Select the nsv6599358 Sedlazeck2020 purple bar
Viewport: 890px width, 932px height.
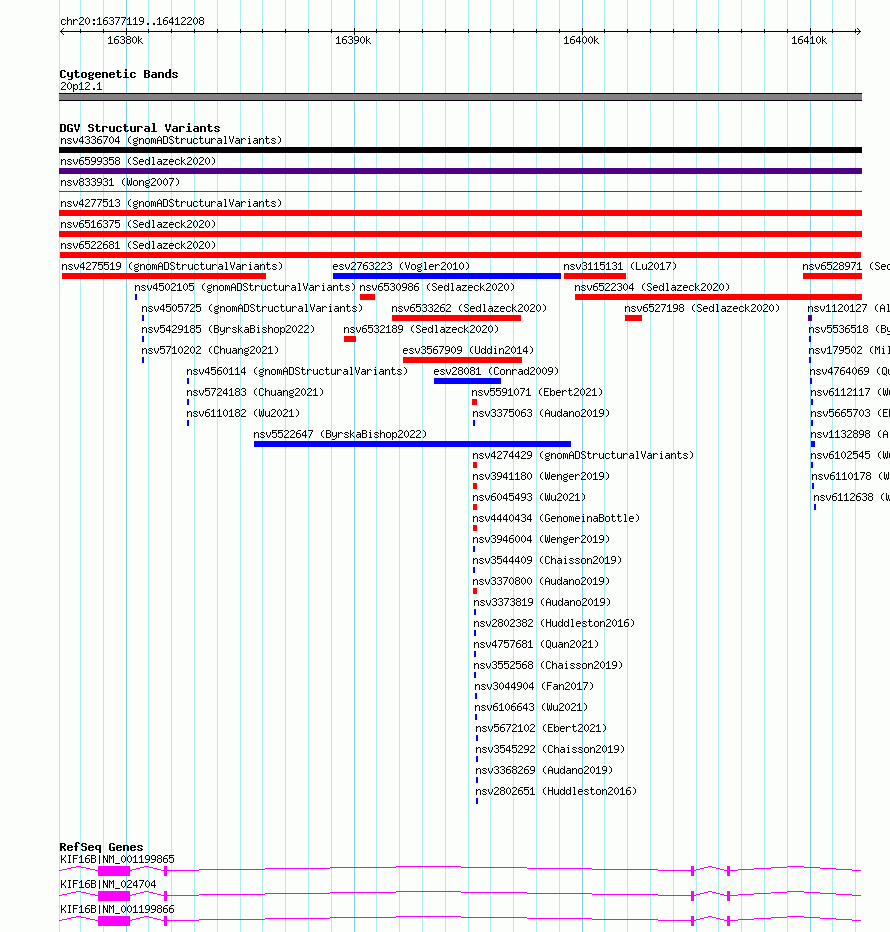(x=460, y=171)
